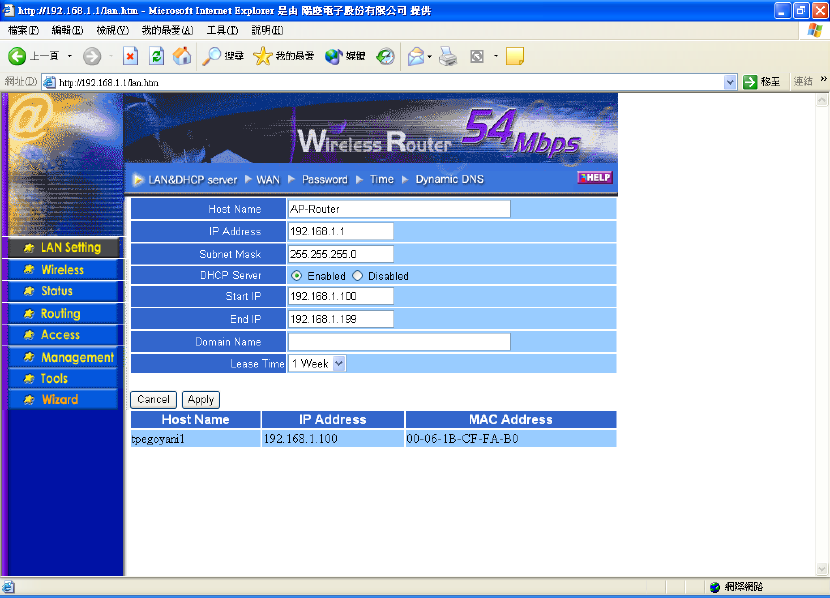Click the Go green arrow icon
The width and height of the screenshot is (830, 598).
coord(750,82)
